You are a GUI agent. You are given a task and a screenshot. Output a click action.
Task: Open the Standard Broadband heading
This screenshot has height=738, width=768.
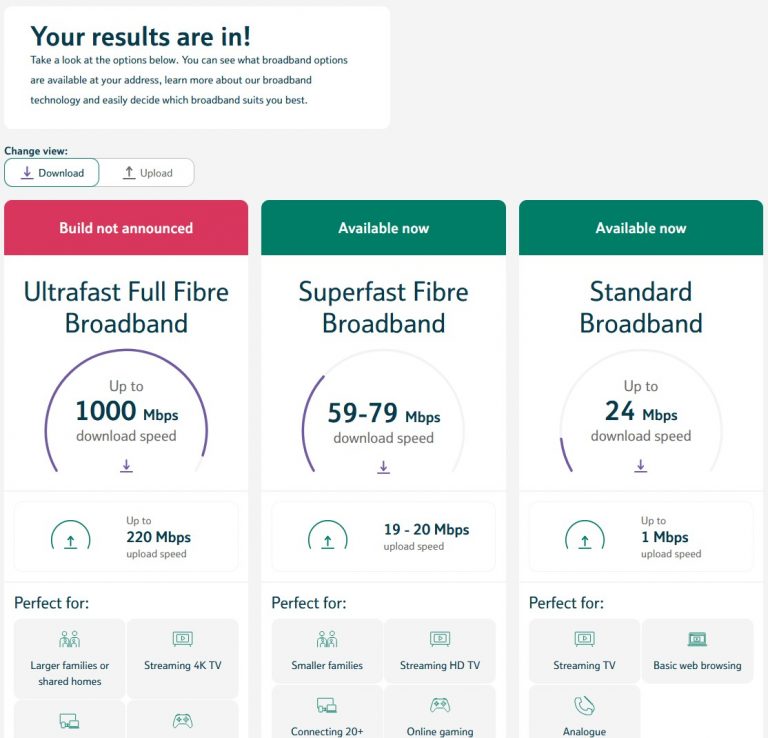click(x=641, y=307)
